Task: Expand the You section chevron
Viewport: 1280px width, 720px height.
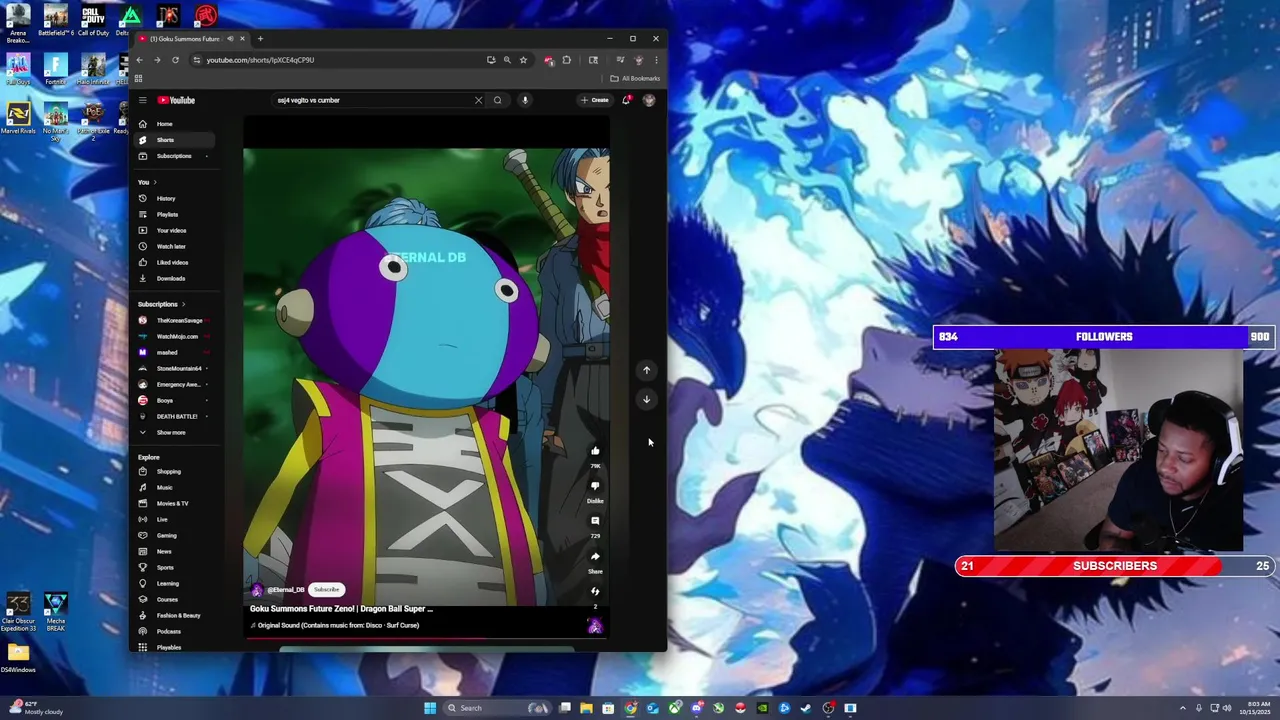Action: [x=155, y=182]
